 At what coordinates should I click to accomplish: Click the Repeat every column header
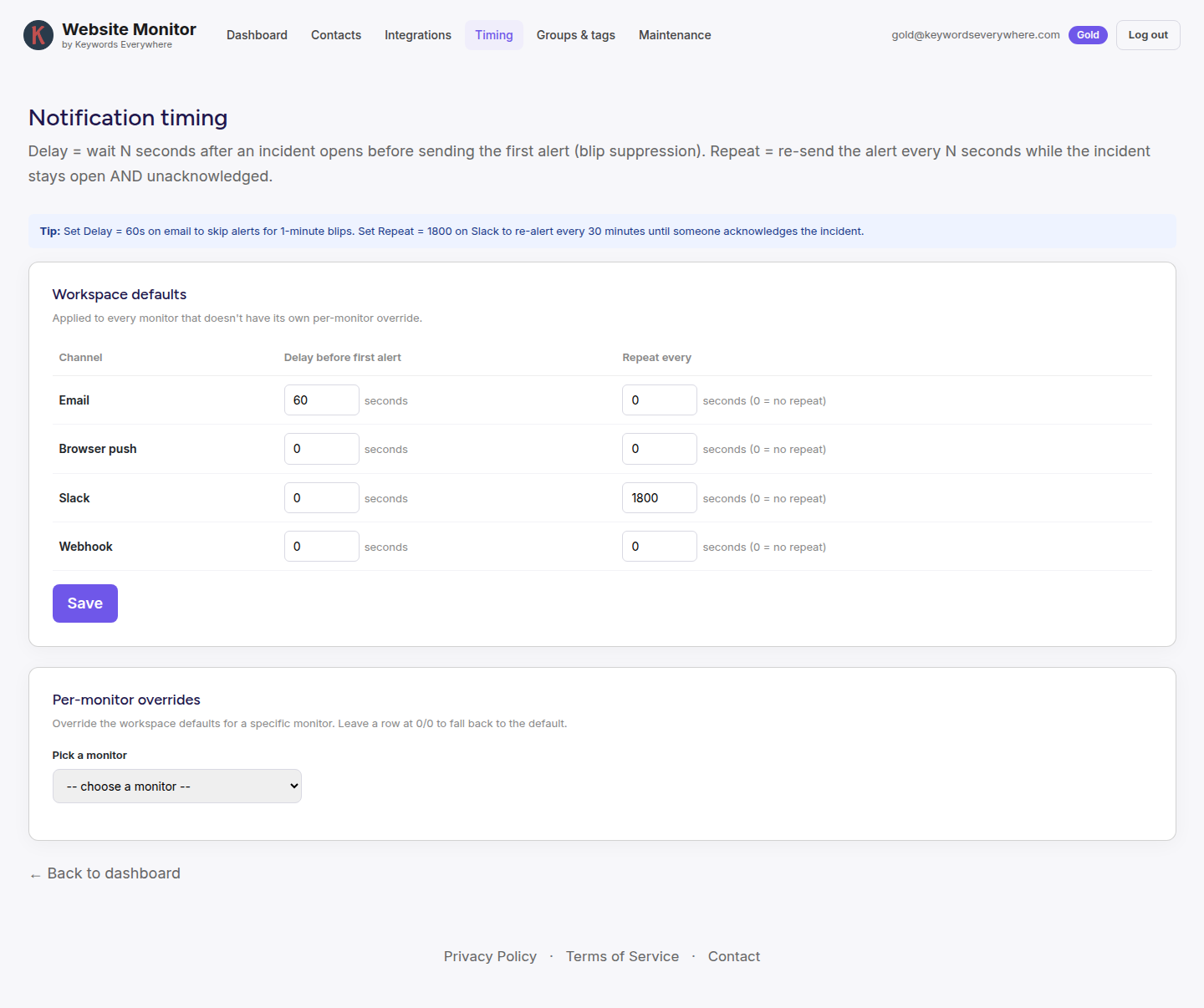[x=656, y=358]
